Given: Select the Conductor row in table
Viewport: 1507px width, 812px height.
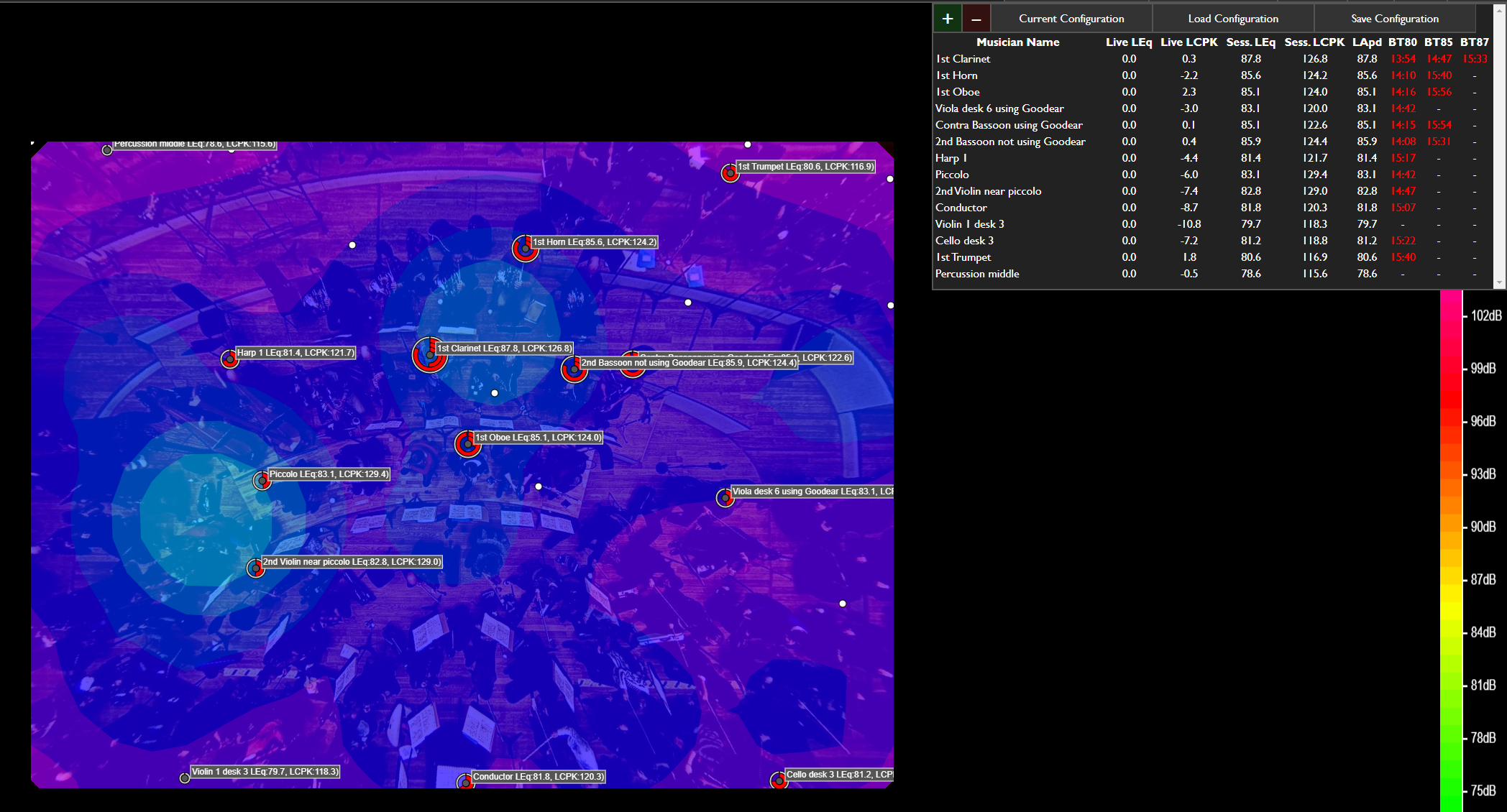Looking at the screenshot, I should coord(1212,208).
